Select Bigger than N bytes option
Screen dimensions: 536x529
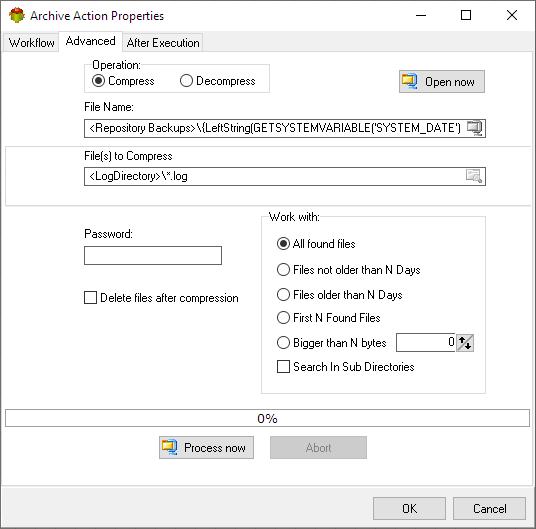tap(332, 343)
